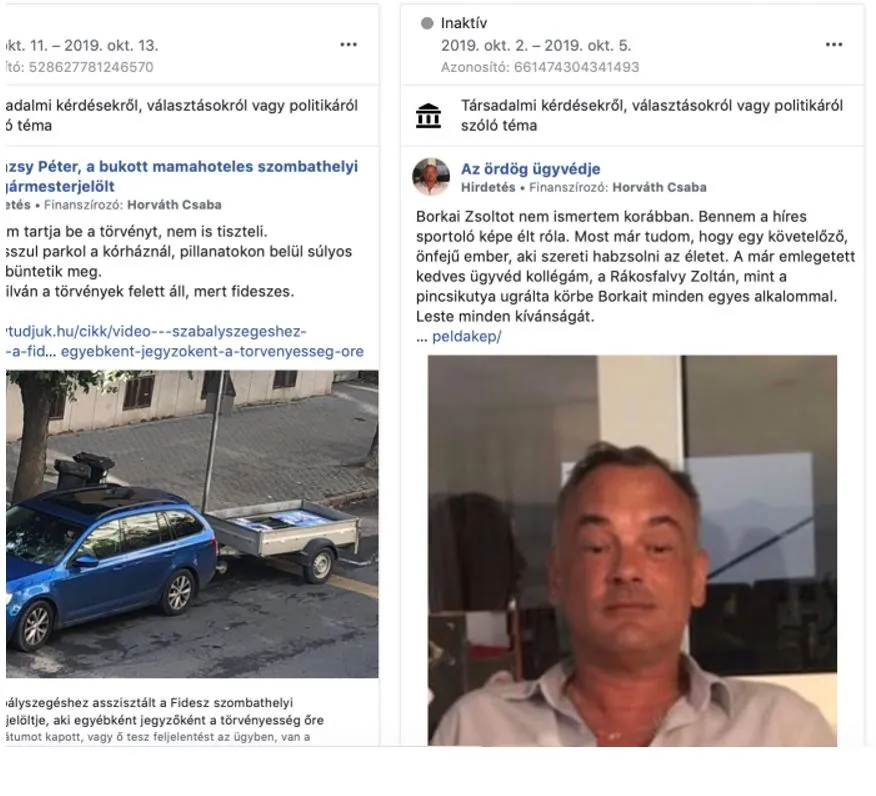The width and height of the screenshot is (876, 796).
Task: Click Horváth Csaba sponsor name in right ad
Action: point(659,187)
